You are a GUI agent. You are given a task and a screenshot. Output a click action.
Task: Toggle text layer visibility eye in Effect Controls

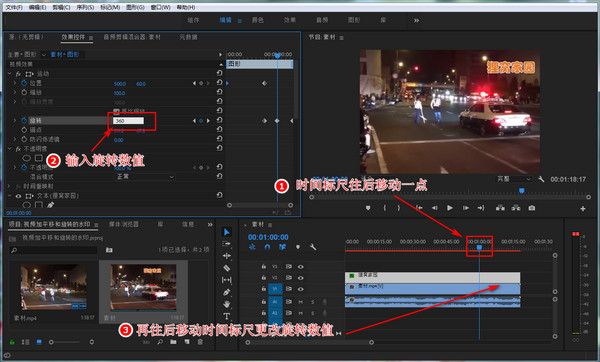pos(18,196)
